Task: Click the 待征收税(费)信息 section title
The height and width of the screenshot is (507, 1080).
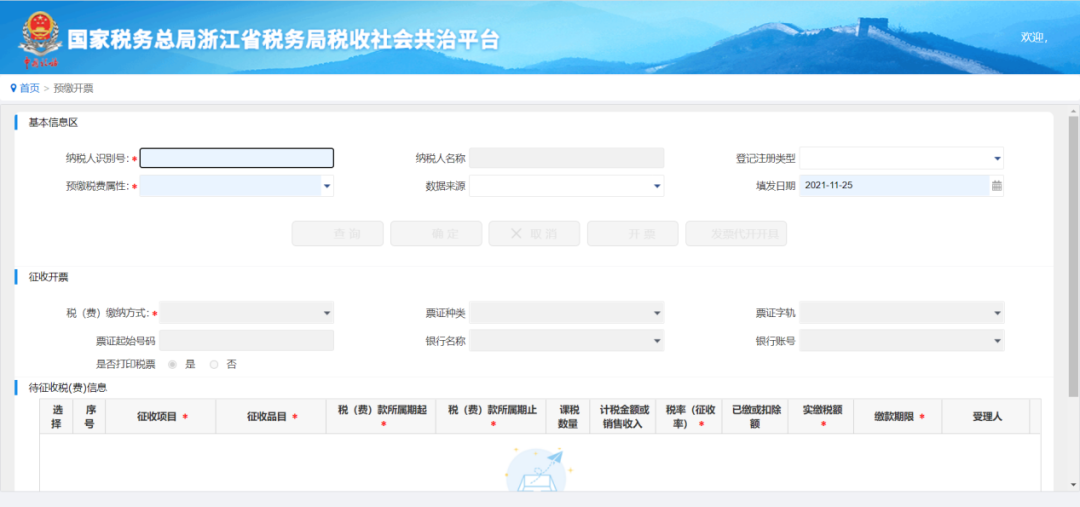Action: pos(68,387)
